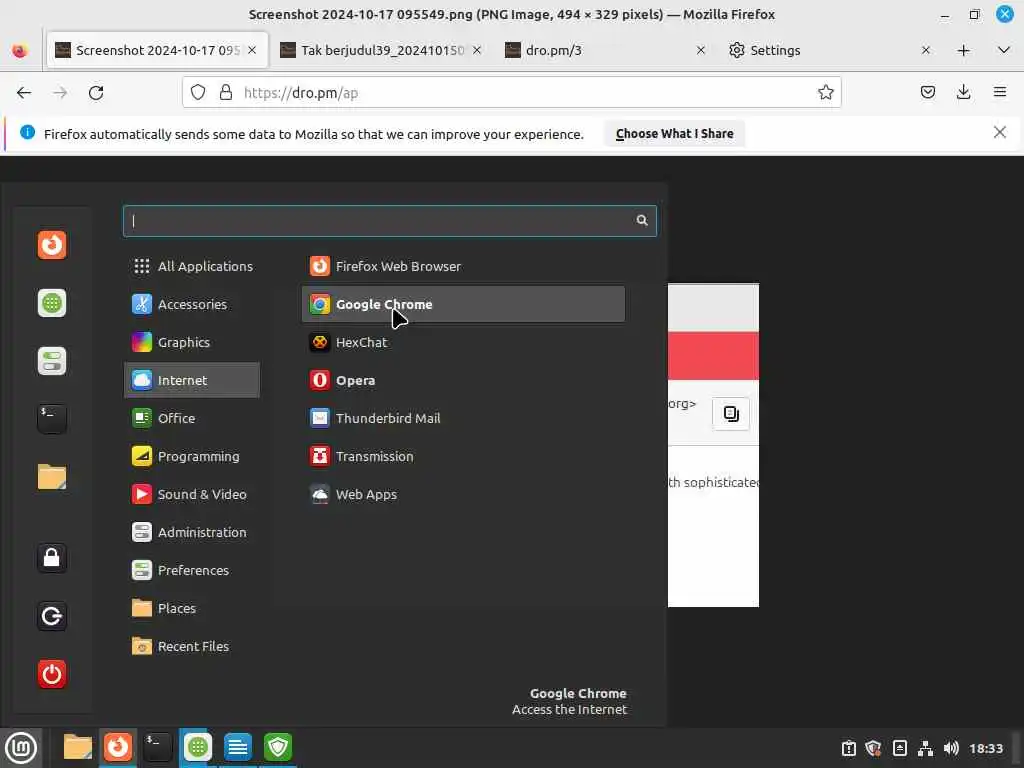Select the Preferences category
1024x768 pixels.
click(x=192, y=570)
